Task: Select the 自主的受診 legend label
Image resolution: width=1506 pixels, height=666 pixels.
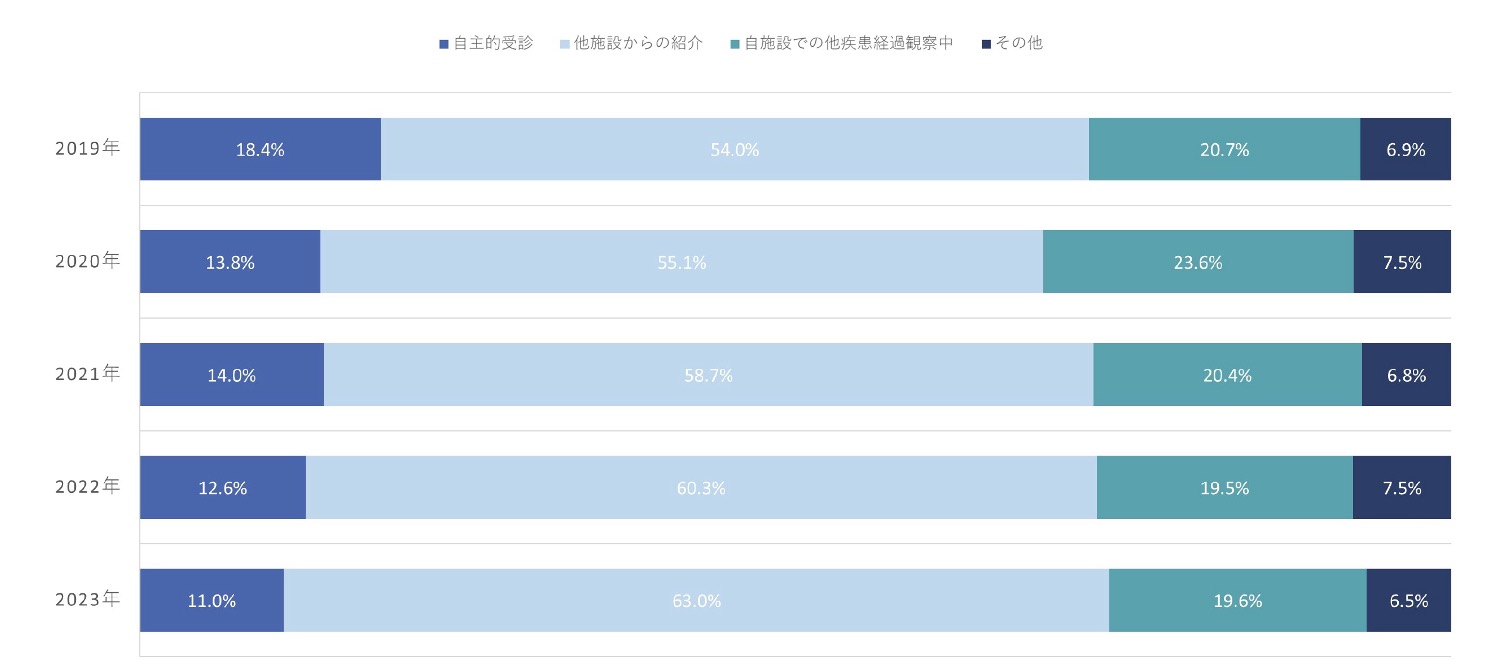Action: (x=493, y=43)
